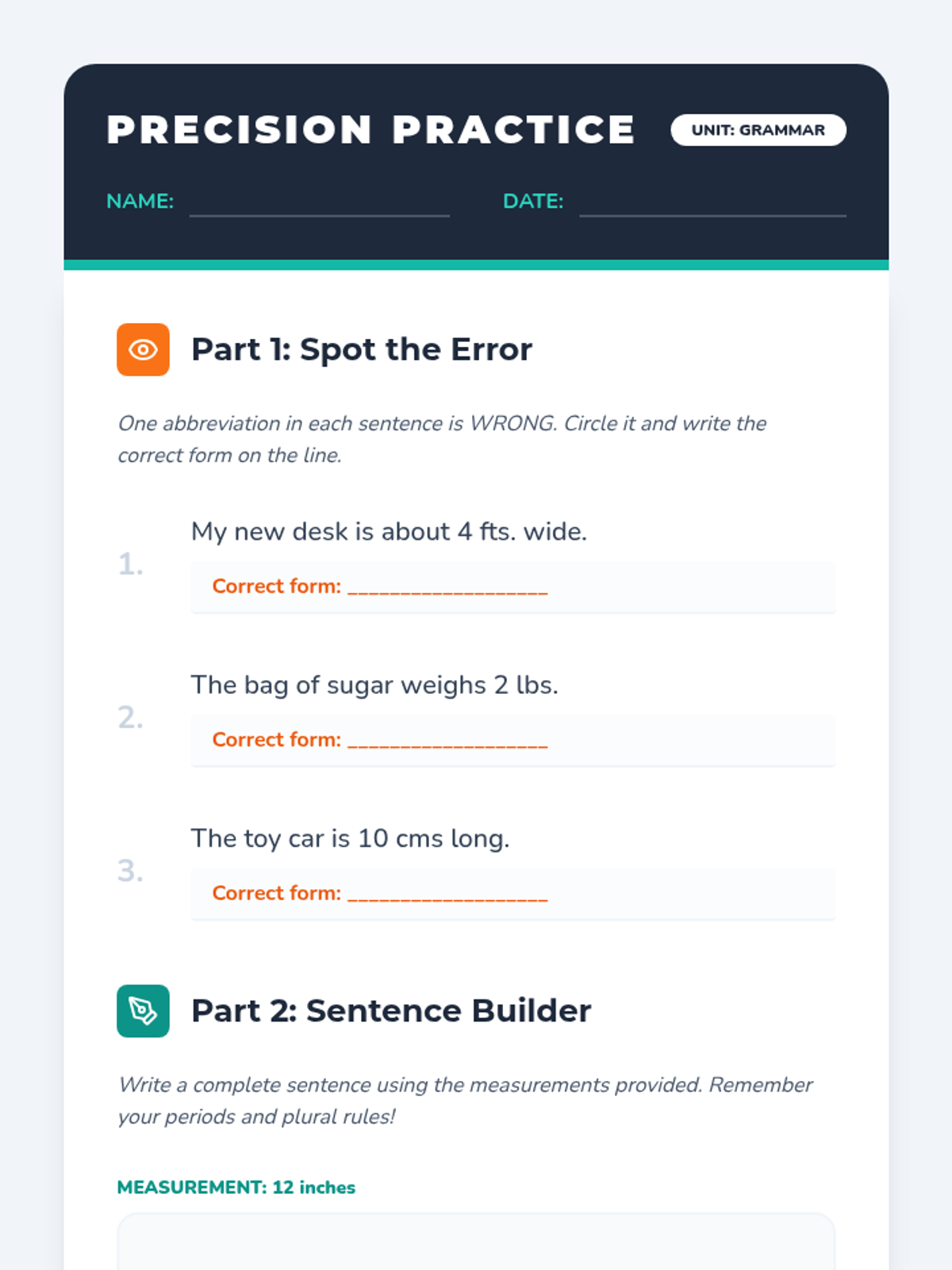Click the answer box under MEASUREMENT: 12 inches

[476, 1241]
